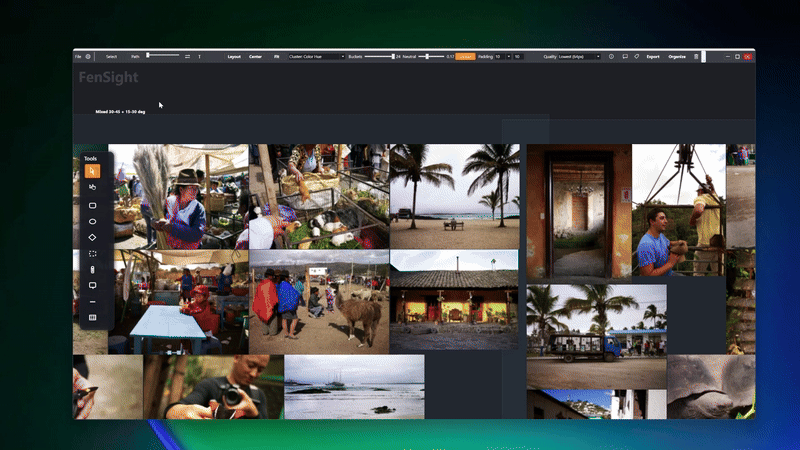Image resolution: width=800 pixels, height=450 pixels.
Task: Adjust the Buckets slider
Action: click(x=380, y=57)
